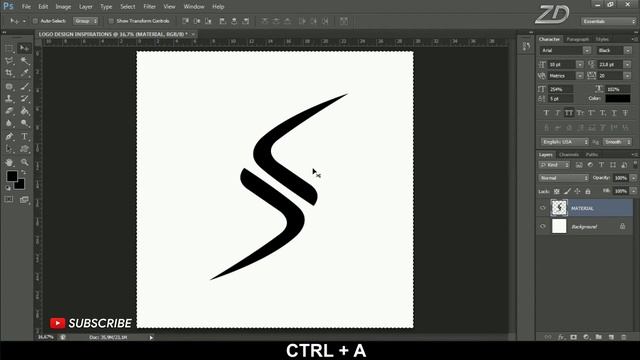Close the LOGO DESIGN INSPIRATIONS document tab
Viewport: 640px width, 360px height.
click(x=193, y=34)
